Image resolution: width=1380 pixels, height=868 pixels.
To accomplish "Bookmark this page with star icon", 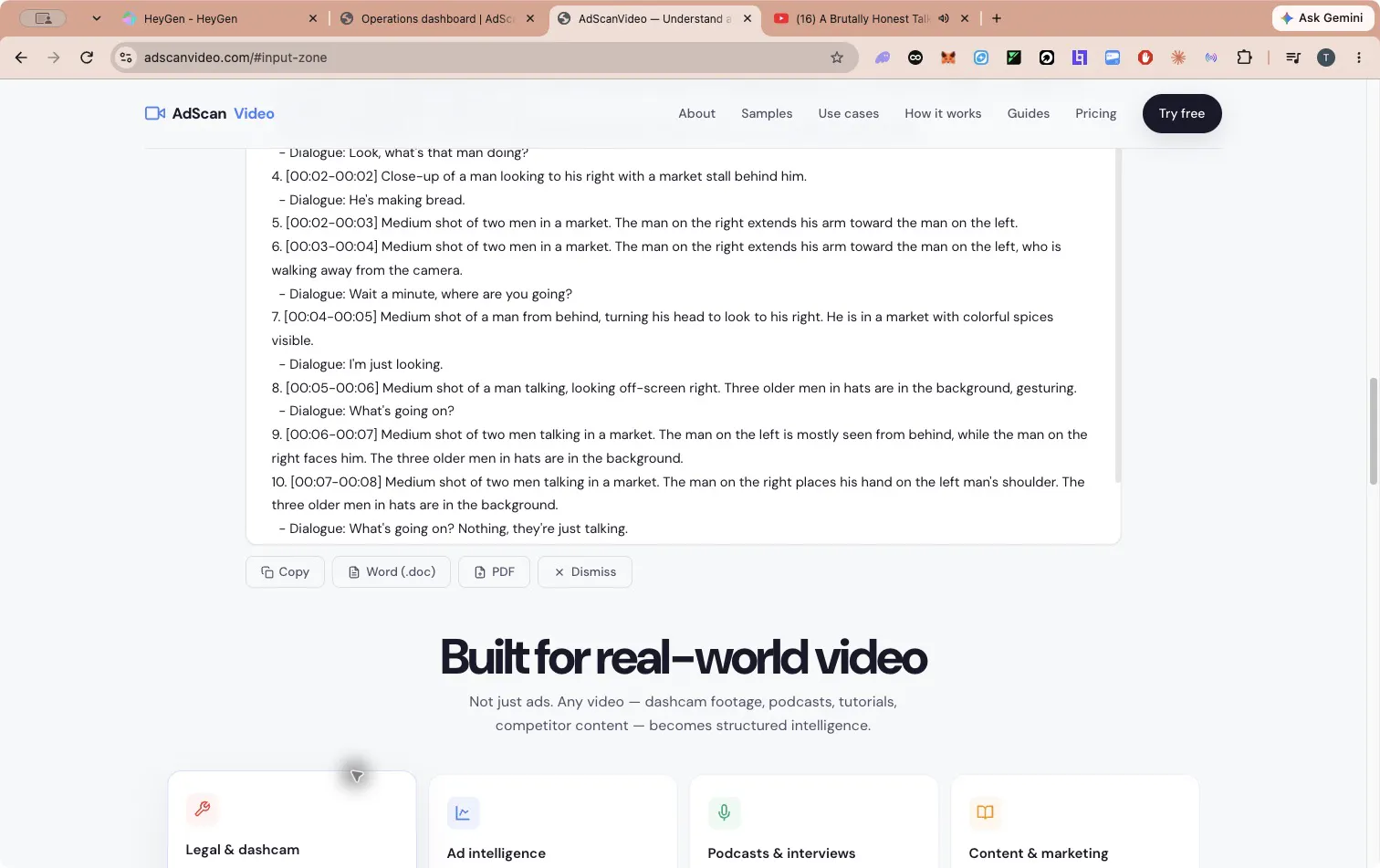I will (837, 58).
